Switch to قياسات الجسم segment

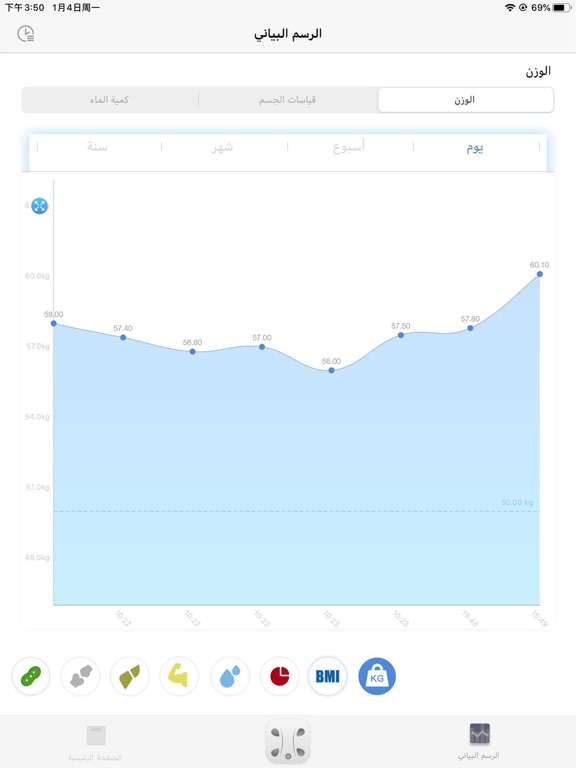point(288,100)
